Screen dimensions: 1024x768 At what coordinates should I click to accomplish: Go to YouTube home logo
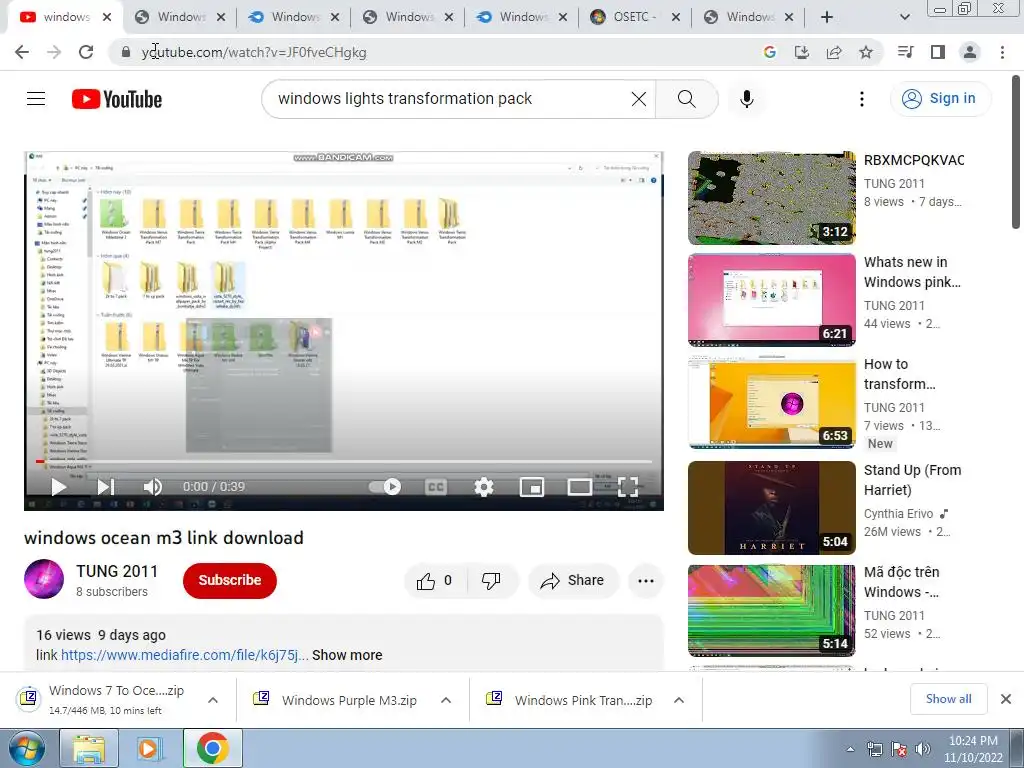click(x=117, y=99)
